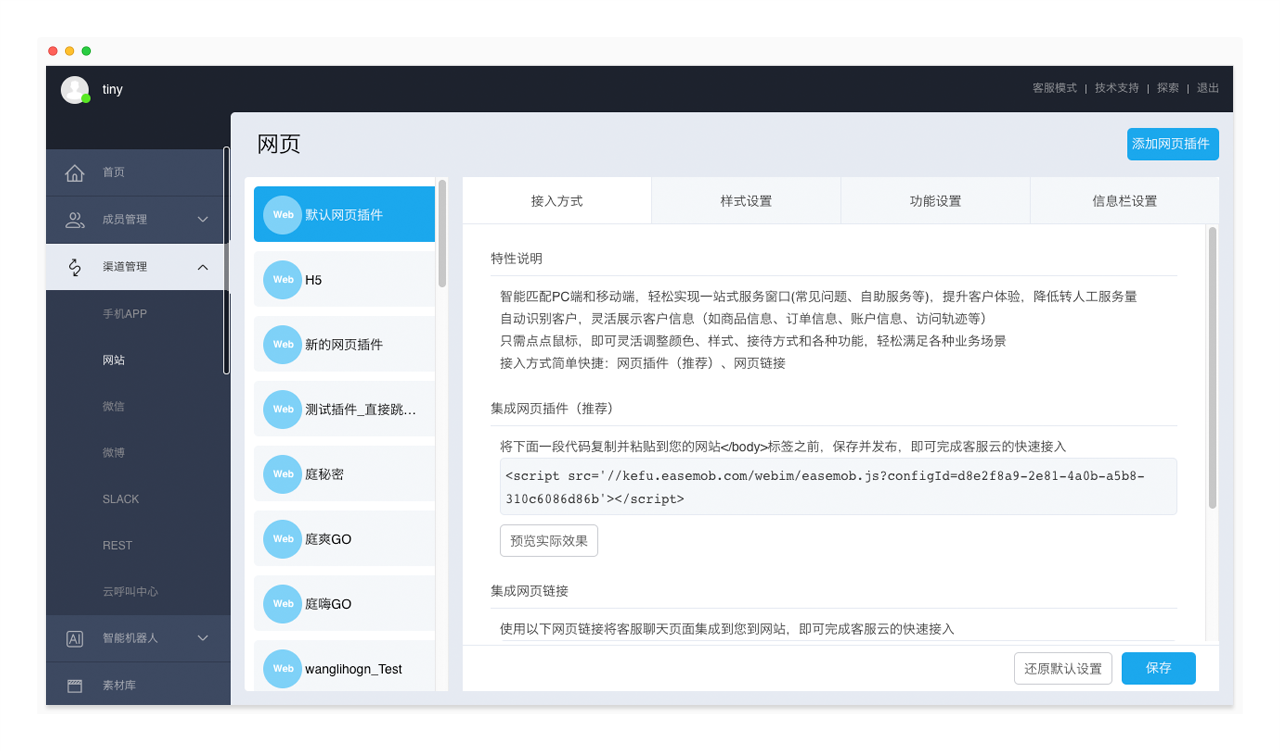Click the AI robot icon beside 智能机器人
1280x751 pixels.
[x=75, y=638]
